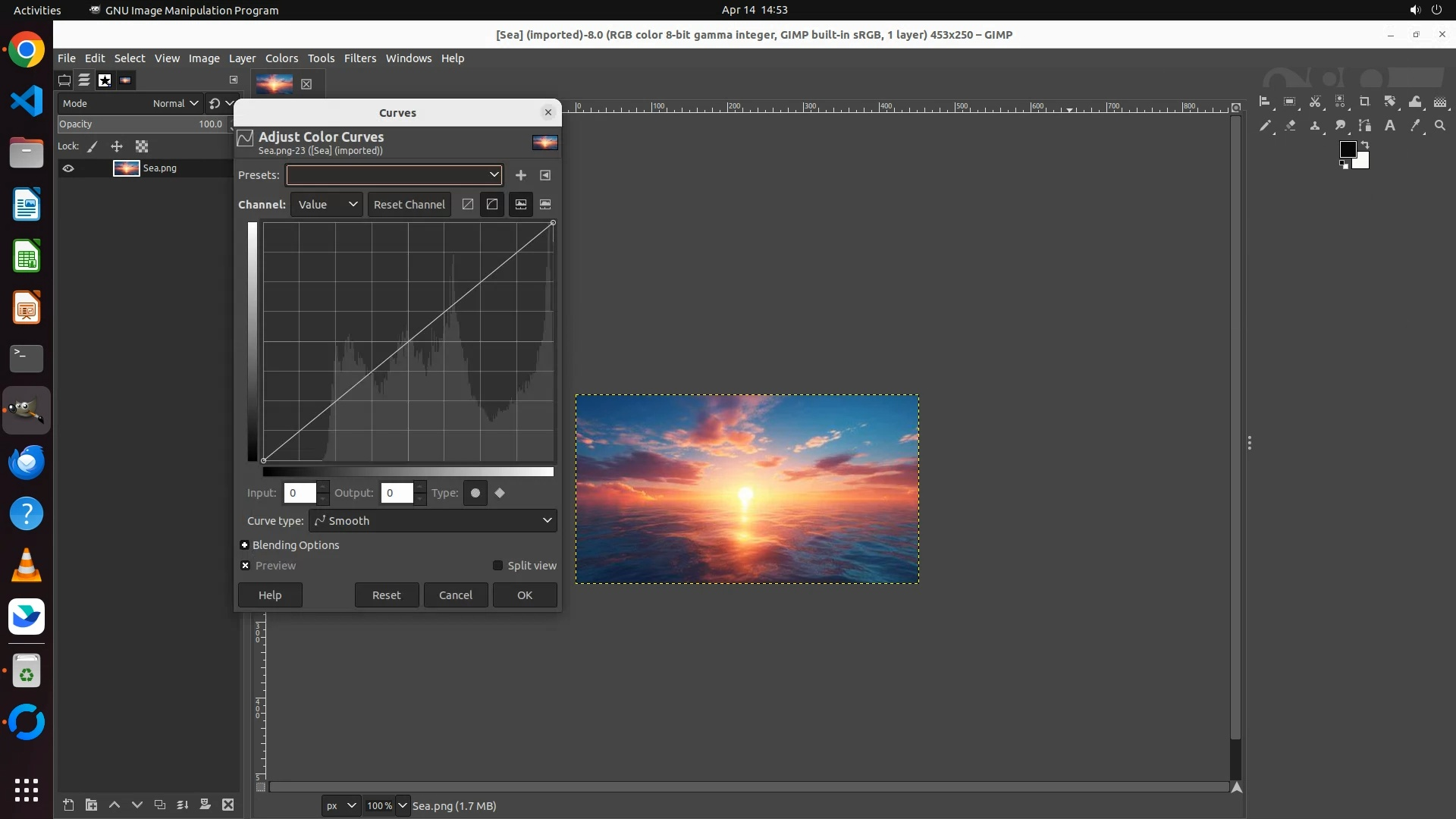
Task: Enable the Split view checkbox
Action: click(498, 566)
